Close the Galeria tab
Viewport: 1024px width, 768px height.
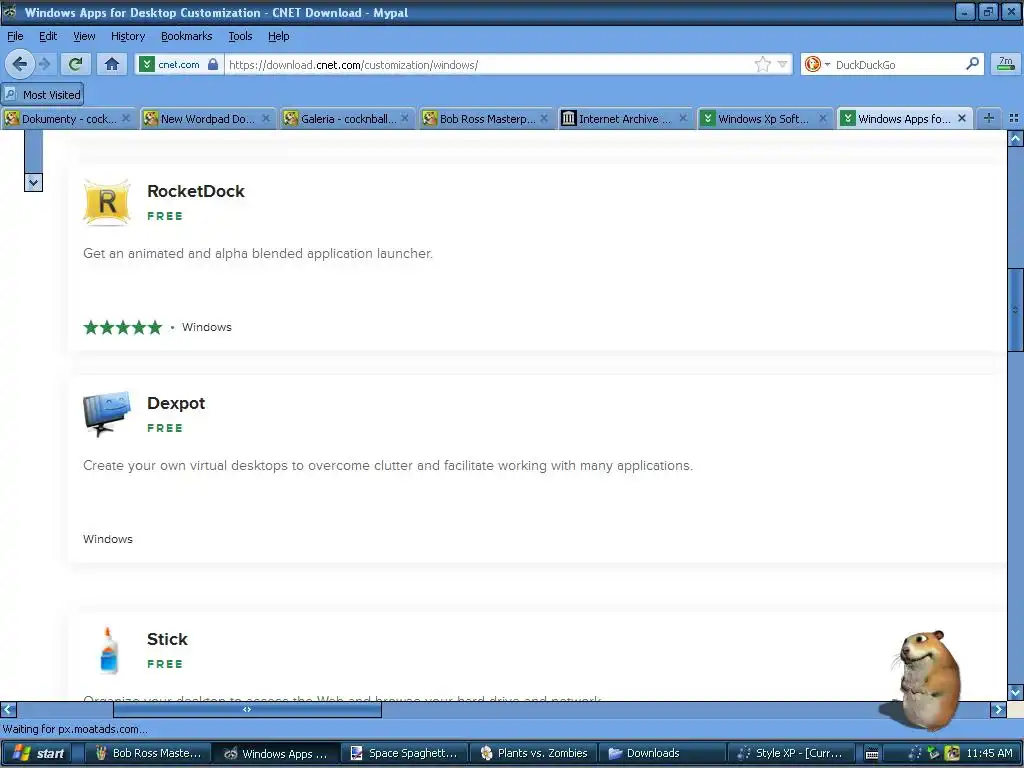(x=405, y=118)
